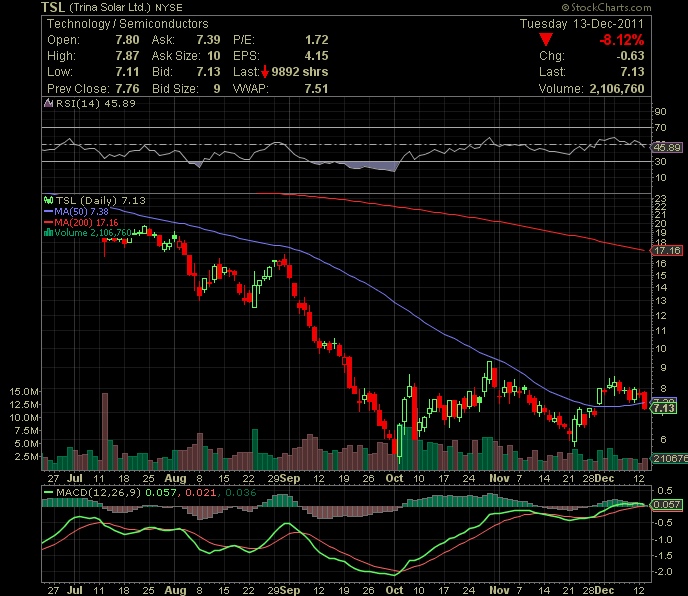Click the Ask value 7.39
Screen dimensions: 688x596
(208, 40)
